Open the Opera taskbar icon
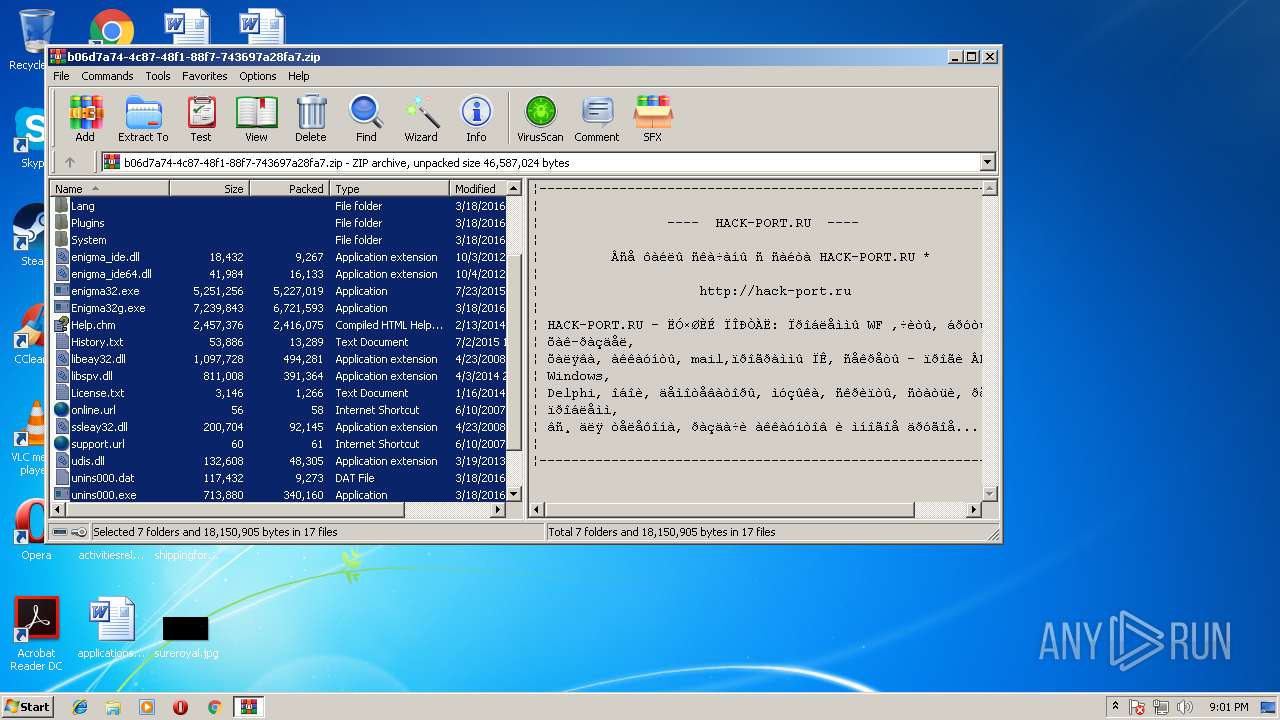The image size is (1280, 720). [181, 707]
